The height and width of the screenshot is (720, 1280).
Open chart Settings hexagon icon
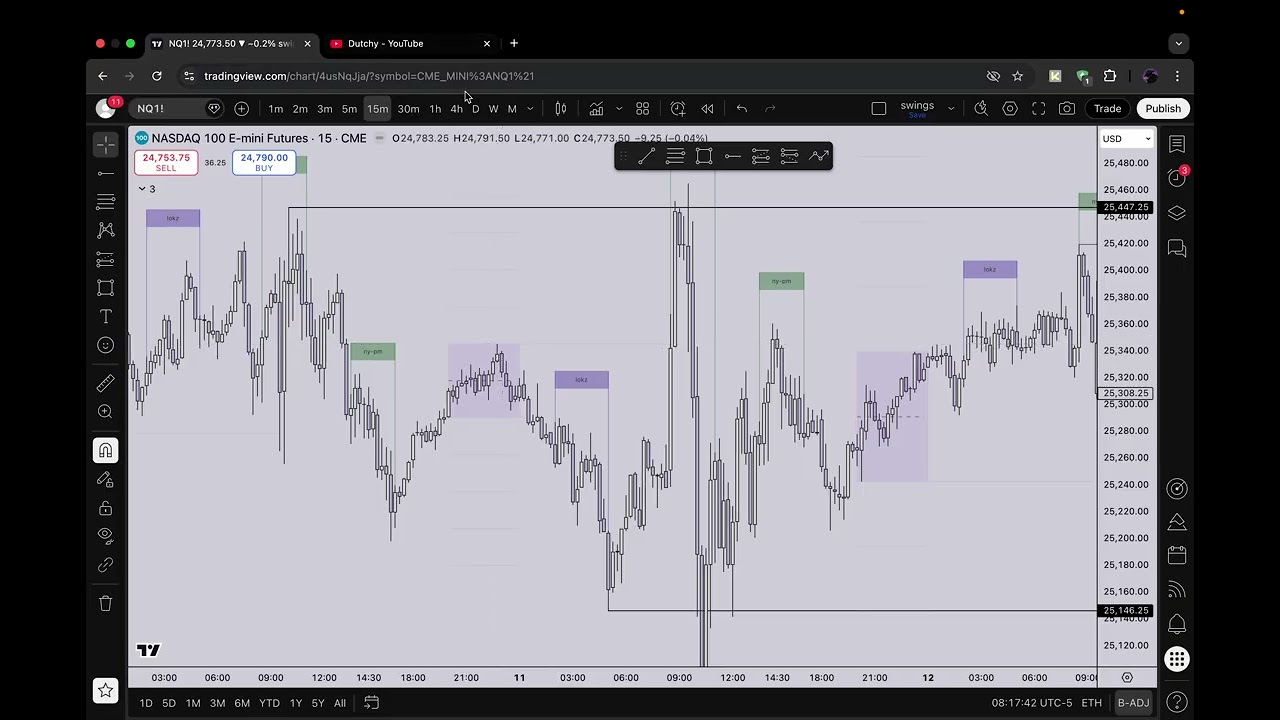(1010, 108)
